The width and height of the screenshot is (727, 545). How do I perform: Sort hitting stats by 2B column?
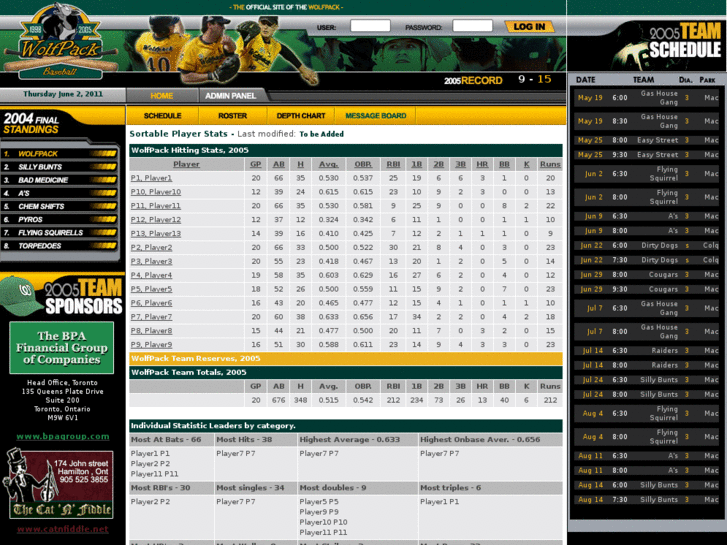(438, 164)
